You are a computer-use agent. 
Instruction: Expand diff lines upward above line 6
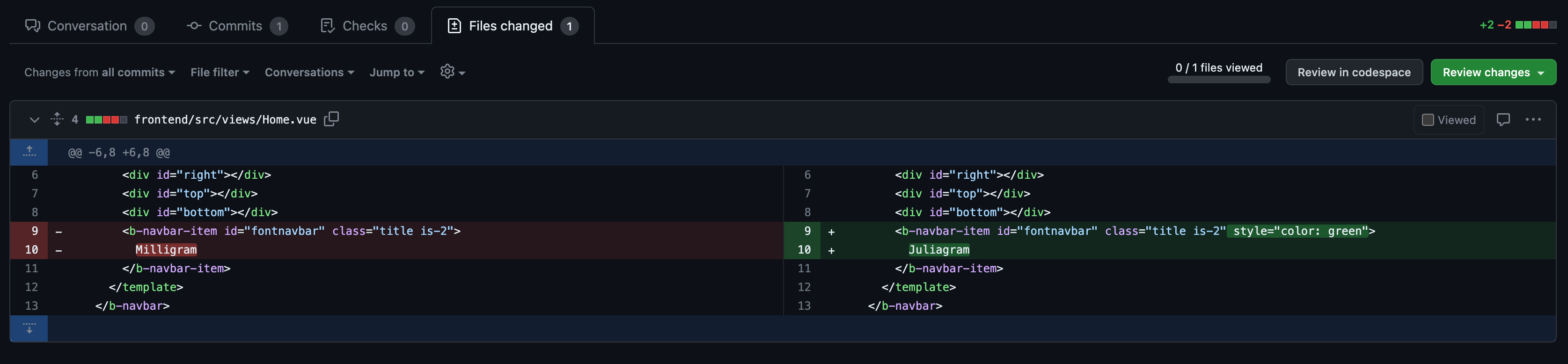tap(29, 152)
